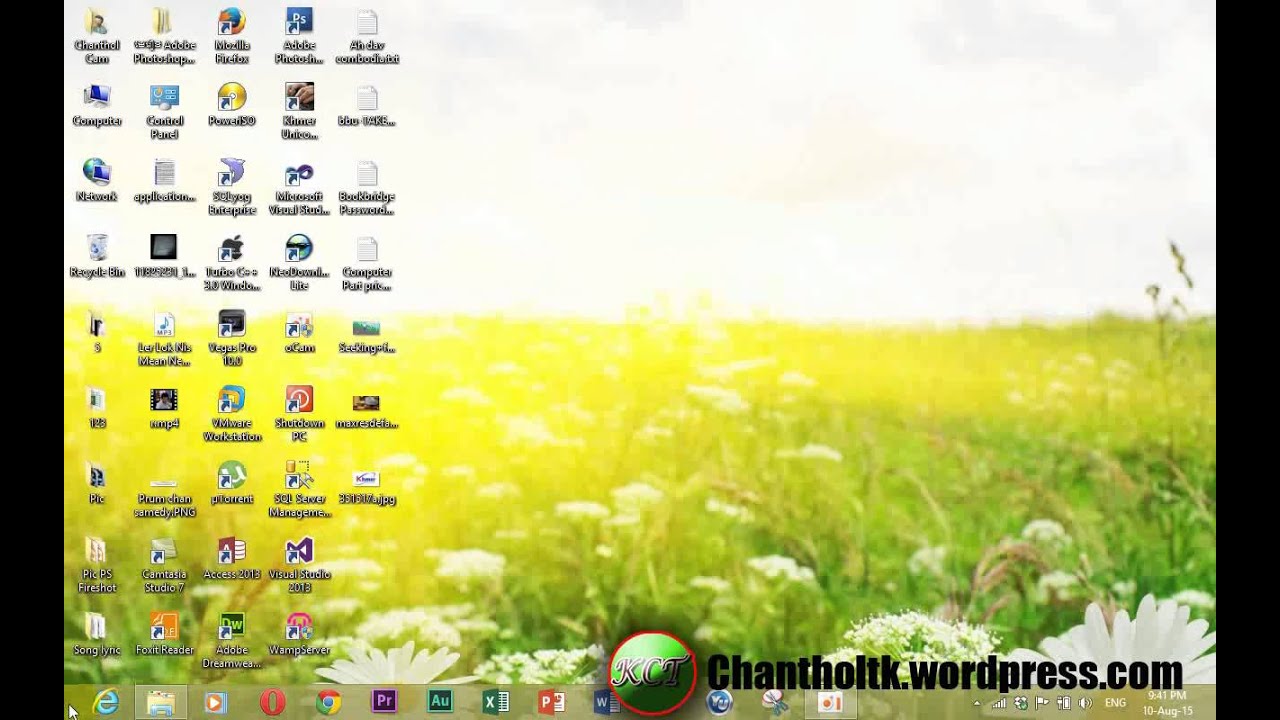Screen dimensions: 1280x720
Task: Select the Pic PS Fireshot folder
Action: [97, 565]
